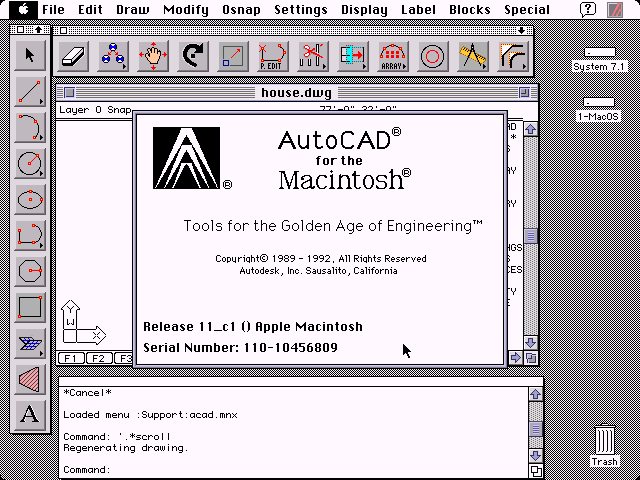Click the house.dwg window zoom box

click(x=524, y=93)
